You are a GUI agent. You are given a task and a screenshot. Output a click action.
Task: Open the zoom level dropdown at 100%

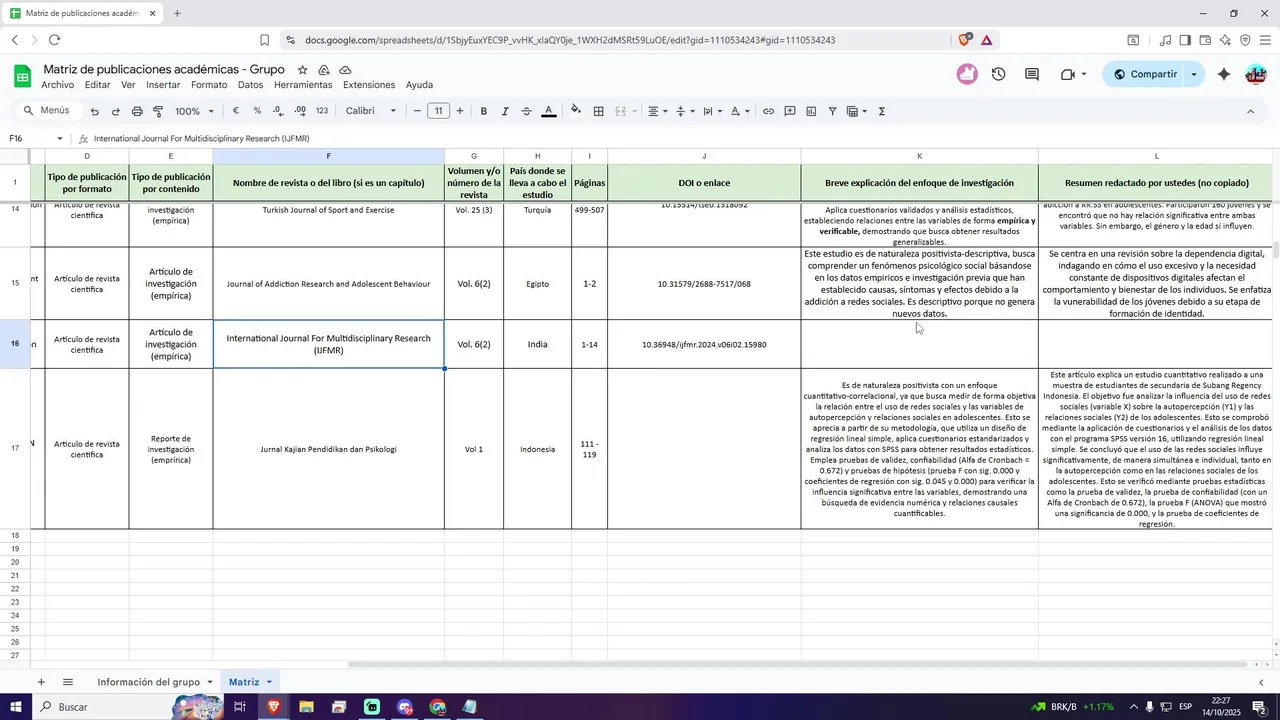[x=195, y=111]
